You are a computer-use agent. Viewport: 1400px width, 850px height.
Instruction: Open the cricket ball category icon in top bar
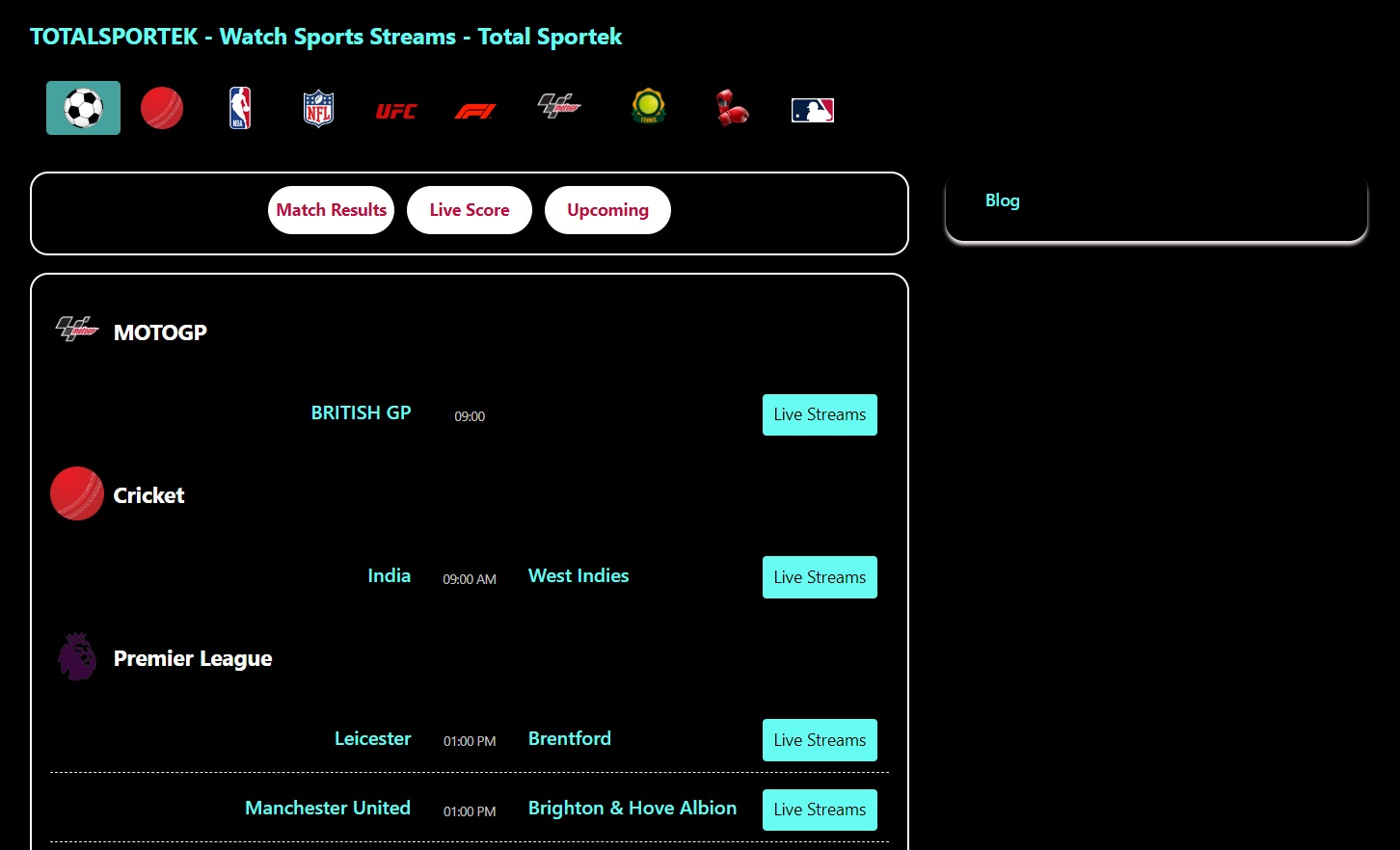162,108
